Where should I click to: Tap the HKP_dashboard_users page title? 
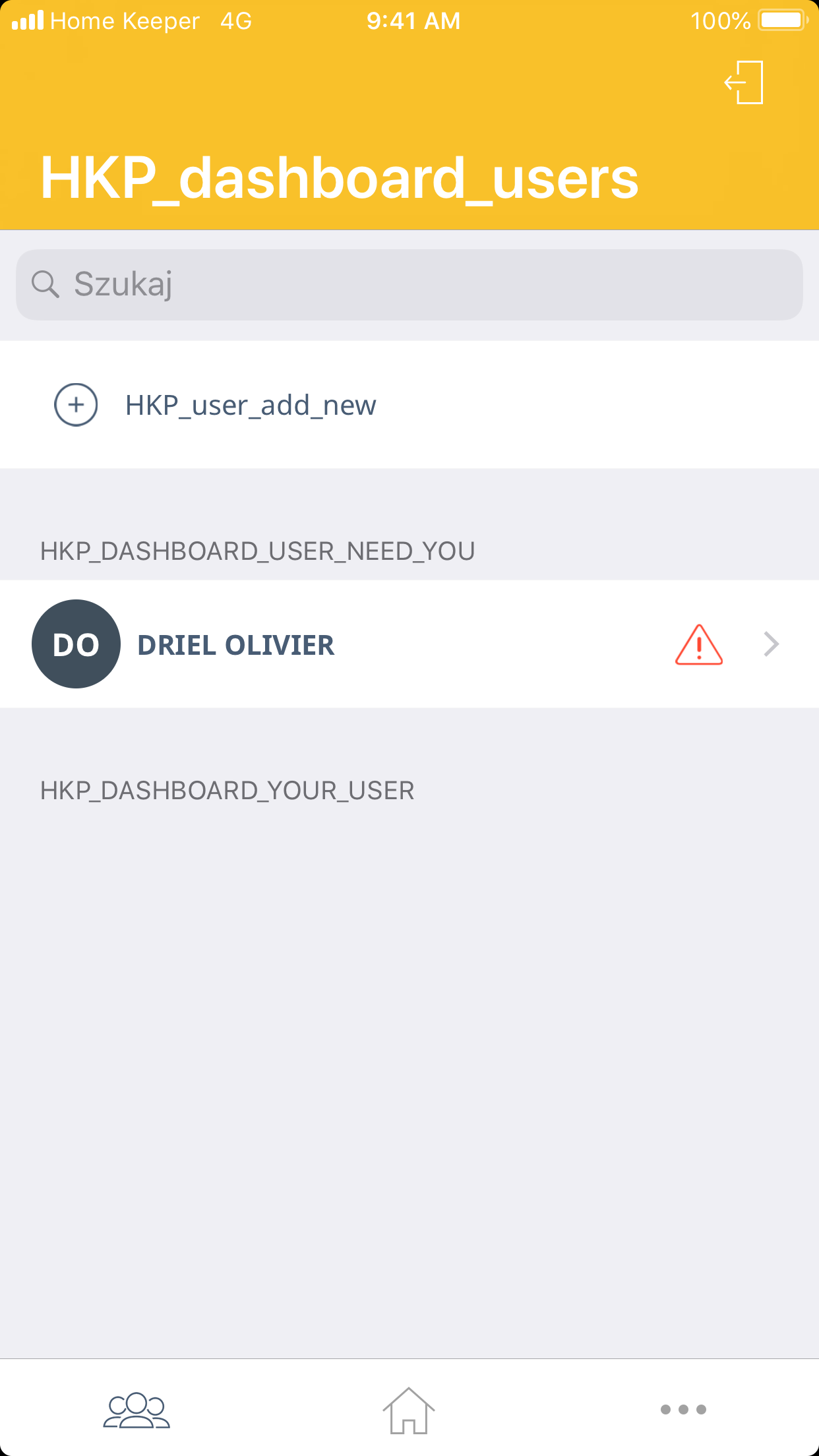[340, 178]
